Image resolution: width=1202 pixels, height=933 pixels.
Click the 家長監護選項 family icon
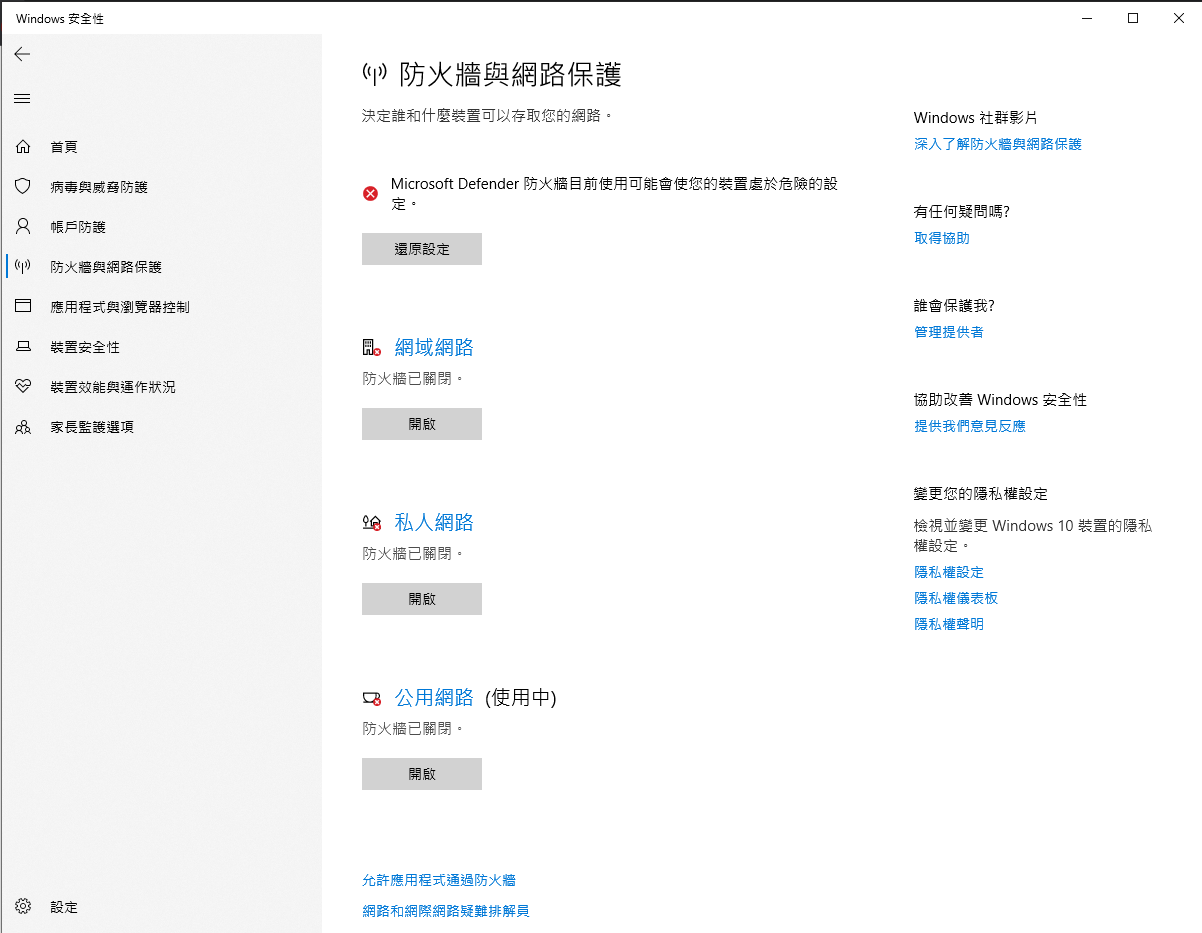(x=23, y=427)
